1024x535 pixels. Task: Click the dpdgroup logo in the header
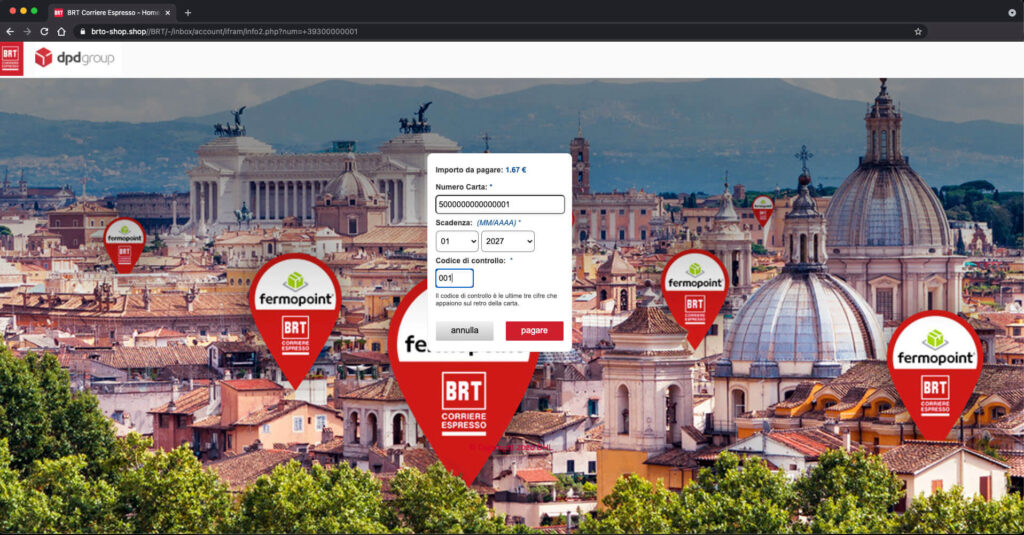tap(75, 58)
